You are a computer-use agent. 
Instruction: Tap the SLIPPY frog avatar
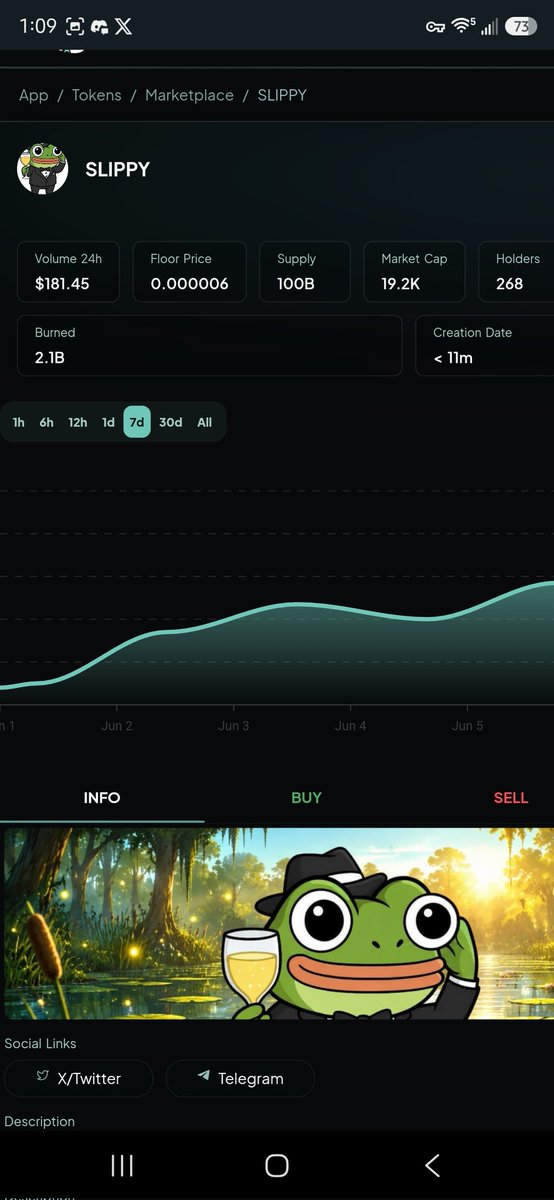pos(43,169)
